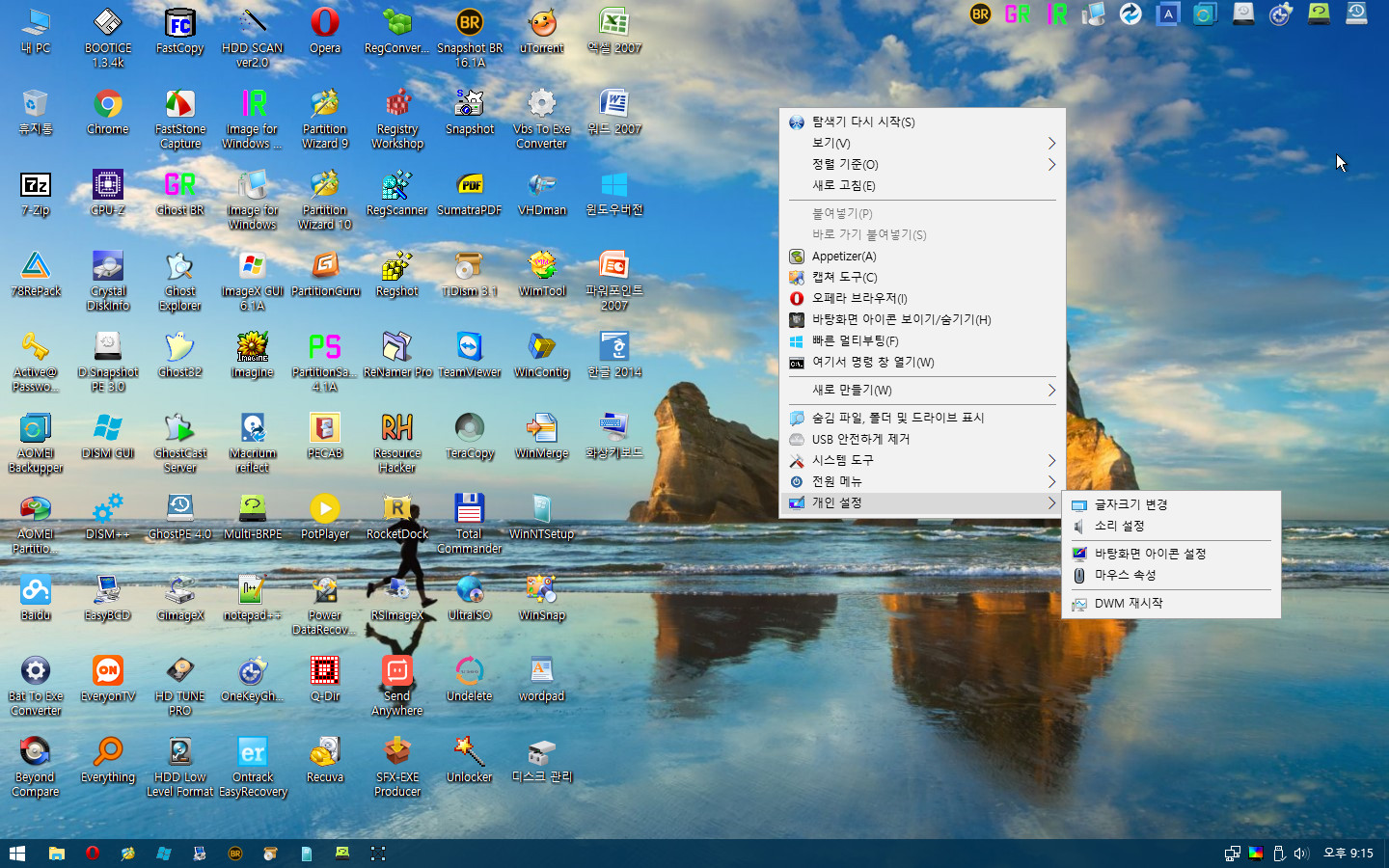
Task: Choose 새로 고침(E) in context menu
Action: pos(922,185)
